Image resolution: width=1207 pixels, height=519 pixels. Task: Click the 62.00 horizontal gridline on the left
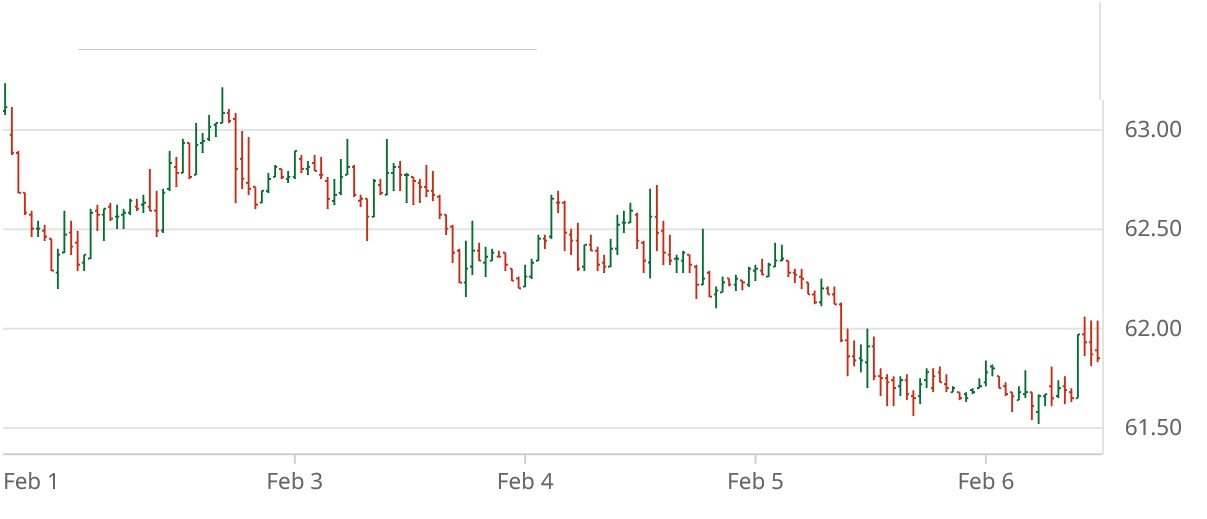tap(200, 328)
